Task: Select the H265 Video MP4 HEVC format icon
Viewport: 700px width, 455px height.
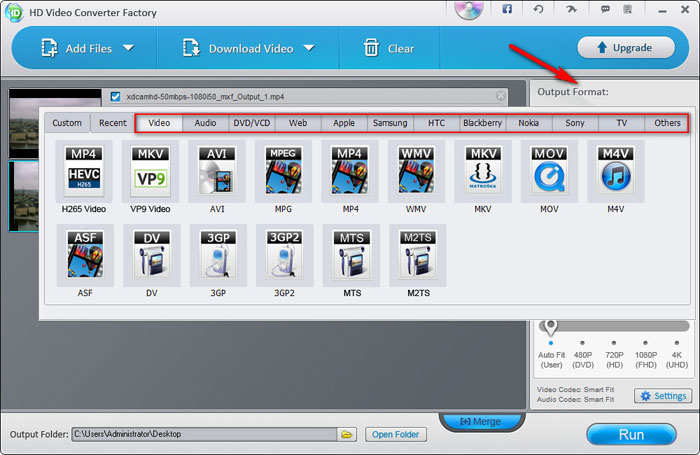Action: pos(83,171)
